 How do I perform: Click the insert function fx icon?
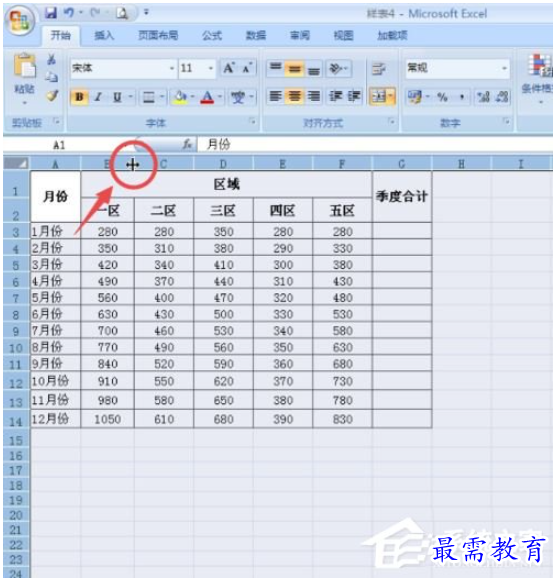coord(188,145)
